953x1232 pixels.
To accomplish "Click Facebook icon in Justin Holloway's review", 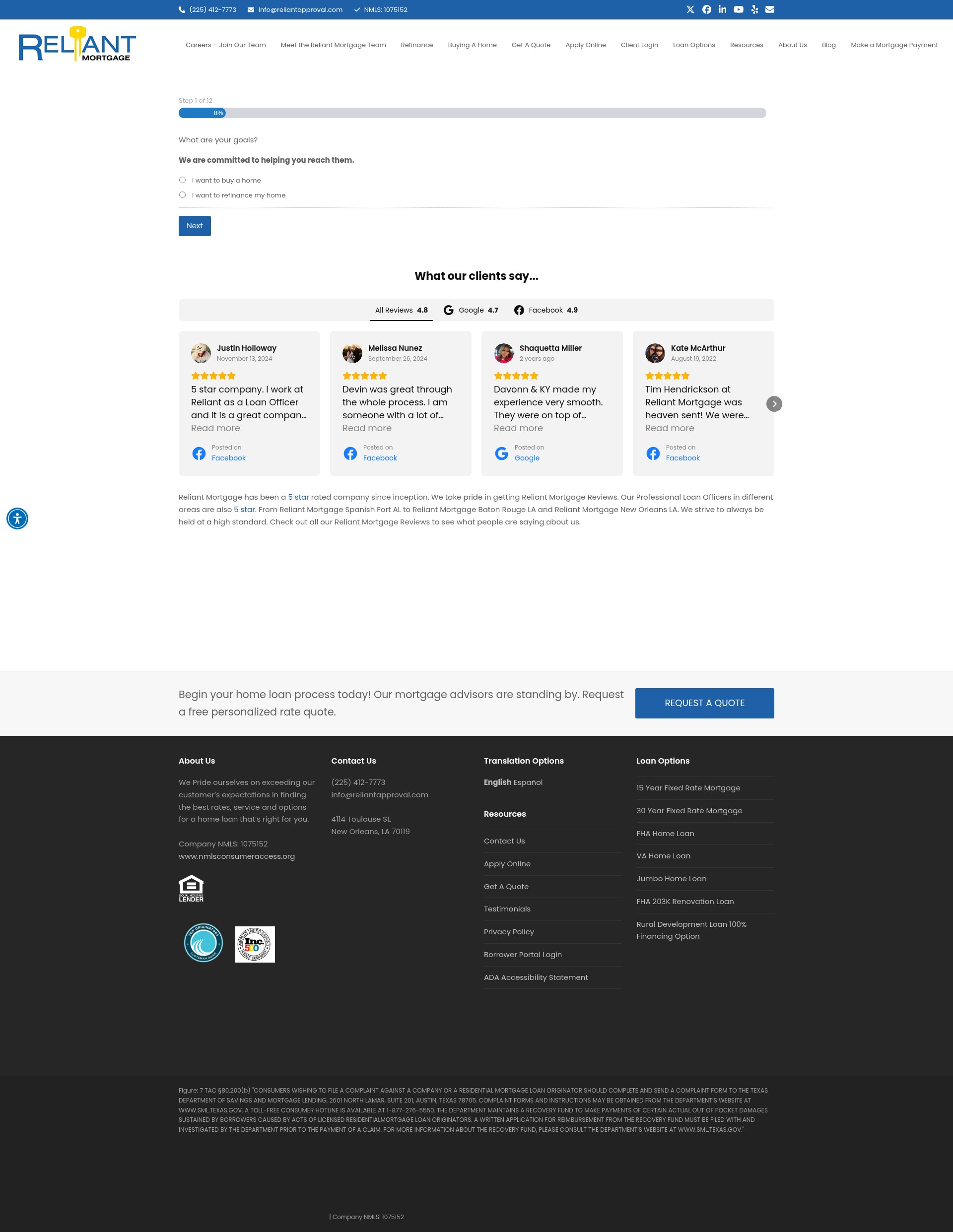I will [x=199, y=454].
